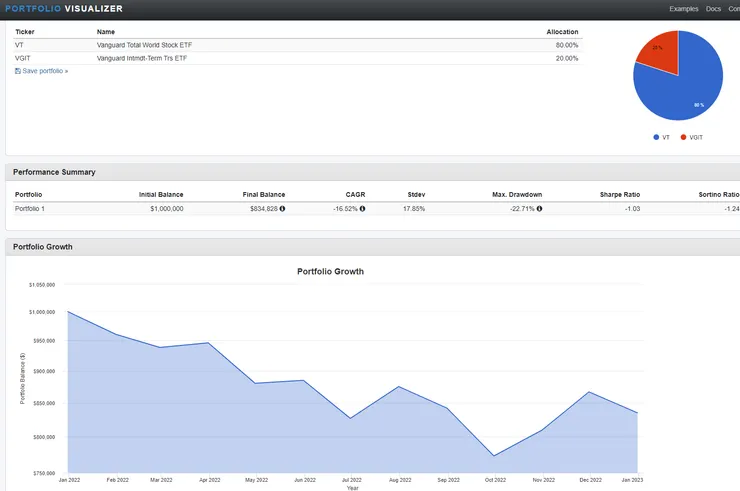Screen dimensions: 740x491
Task: Click the Initial Balance column header
Action: [x=161, y=195]
